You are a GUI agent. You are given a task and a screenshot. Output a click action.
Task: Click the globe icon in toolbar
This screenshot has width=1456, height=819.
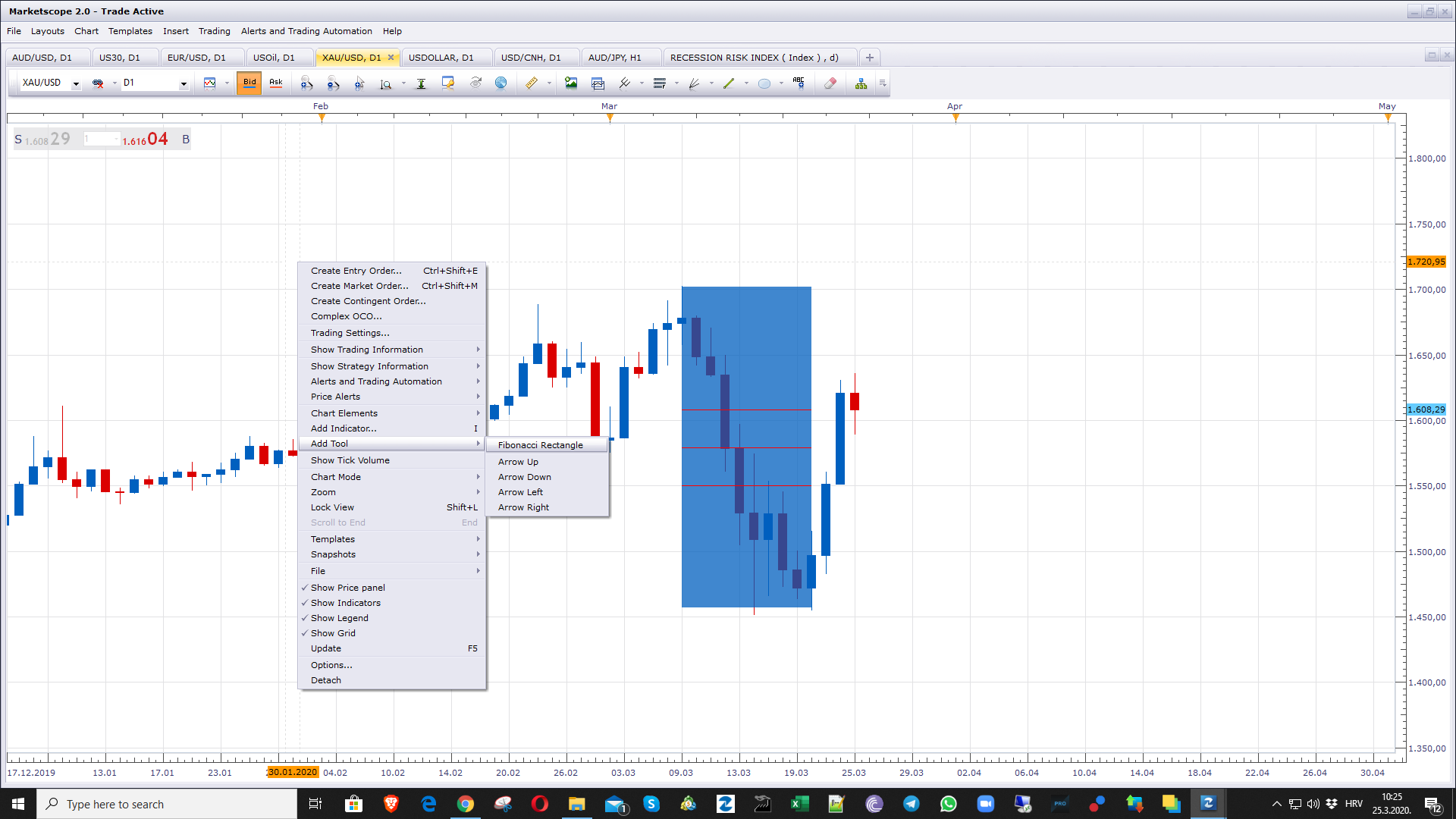pos(501,83)
